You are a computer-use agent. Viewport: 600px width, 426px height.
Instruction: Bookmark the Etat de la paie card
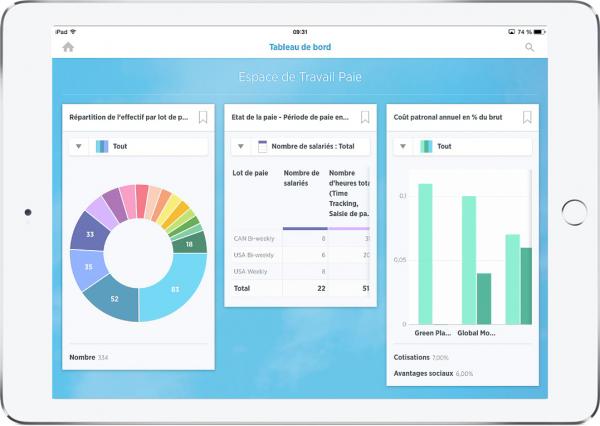[x=365, y=117]
